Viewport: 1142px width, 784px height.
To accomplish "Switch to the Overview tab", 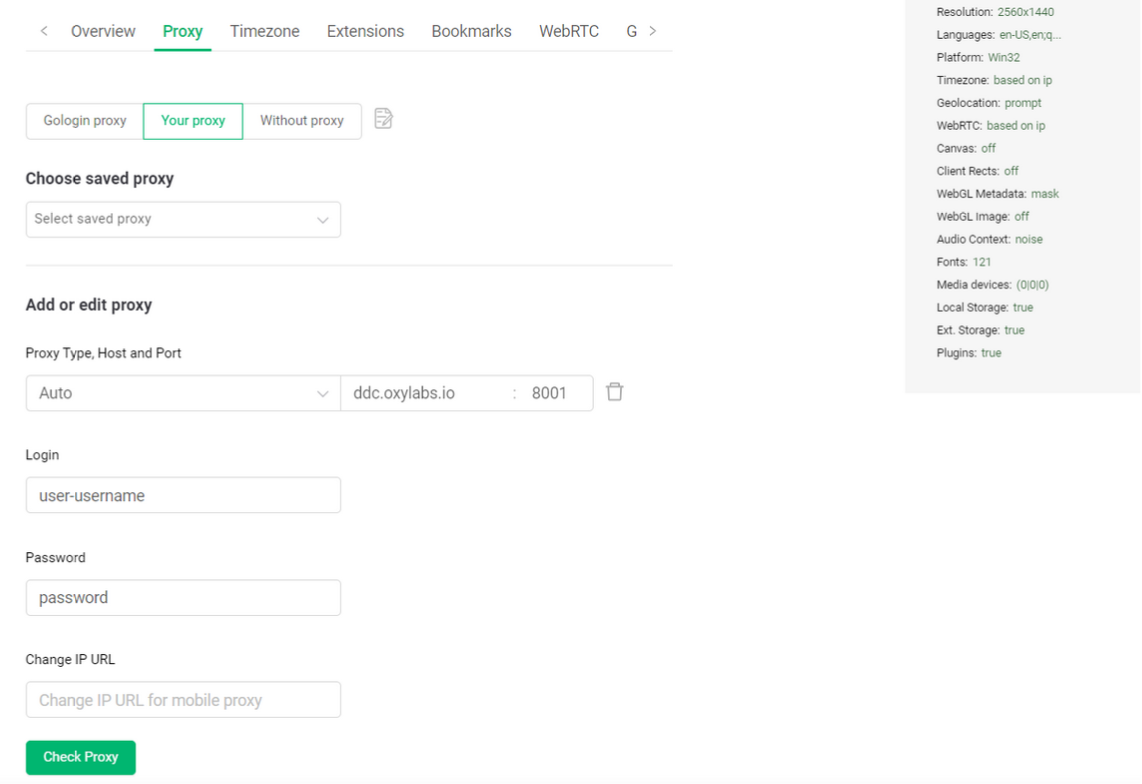I will tap(103, 31).
